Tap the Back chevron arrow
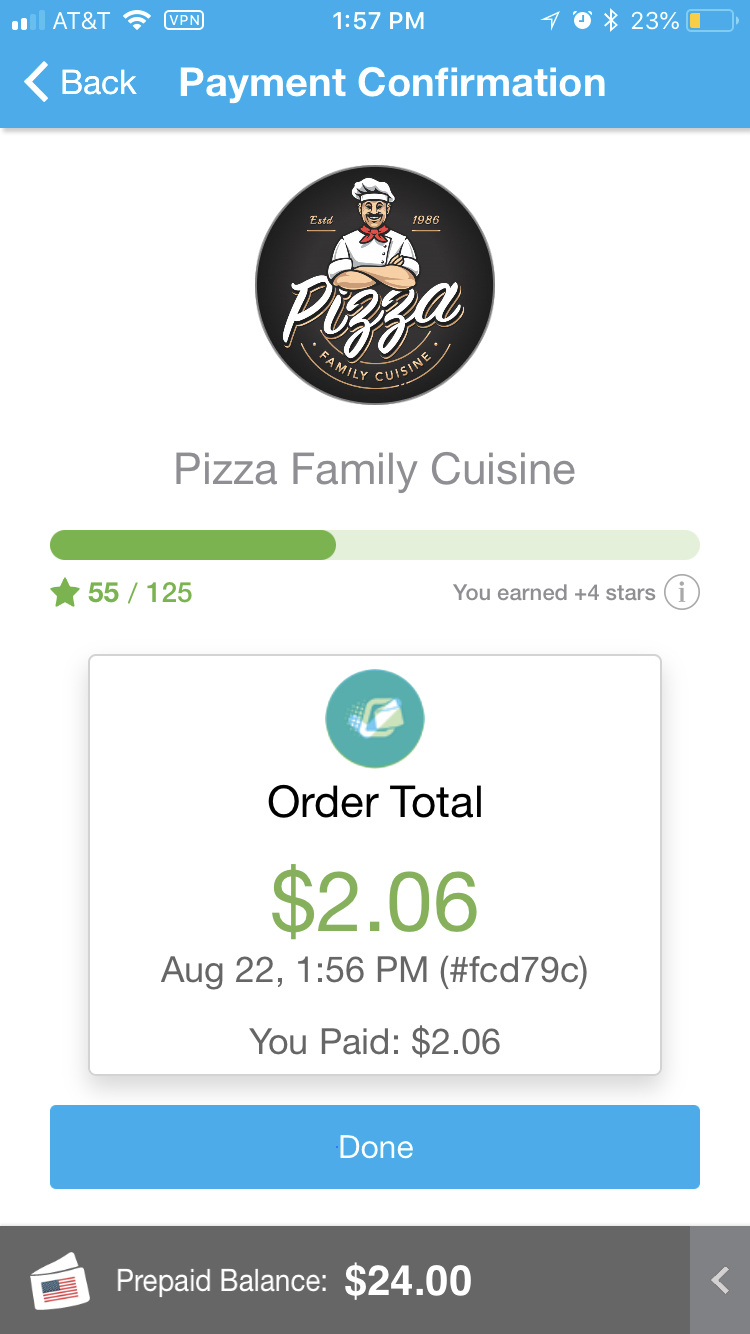This screenshot has width=750, height=1334. pyautogui.click(x=36, y=82)
